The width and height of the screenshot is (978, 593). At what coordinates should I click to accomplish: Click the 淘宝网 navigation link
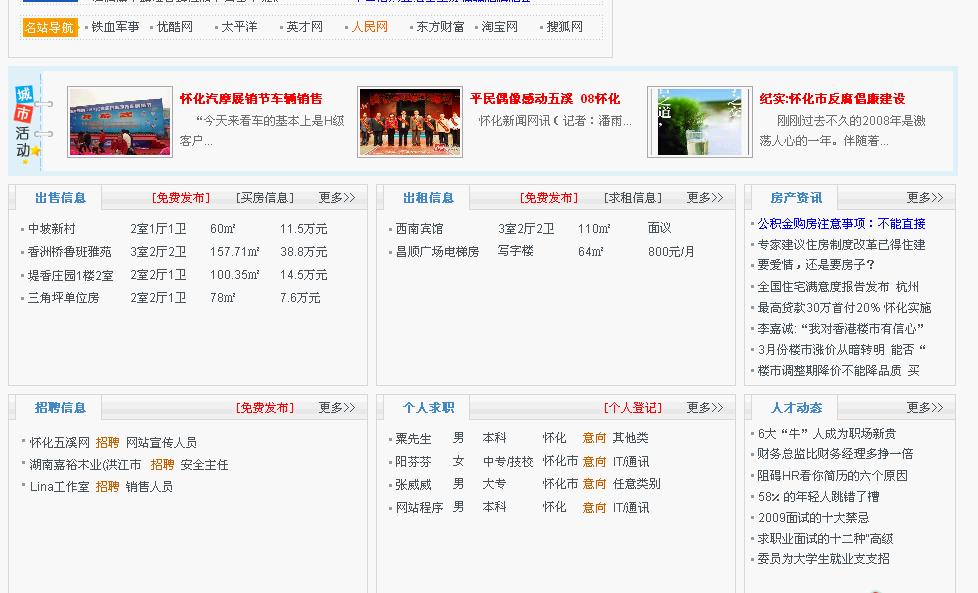500,27
